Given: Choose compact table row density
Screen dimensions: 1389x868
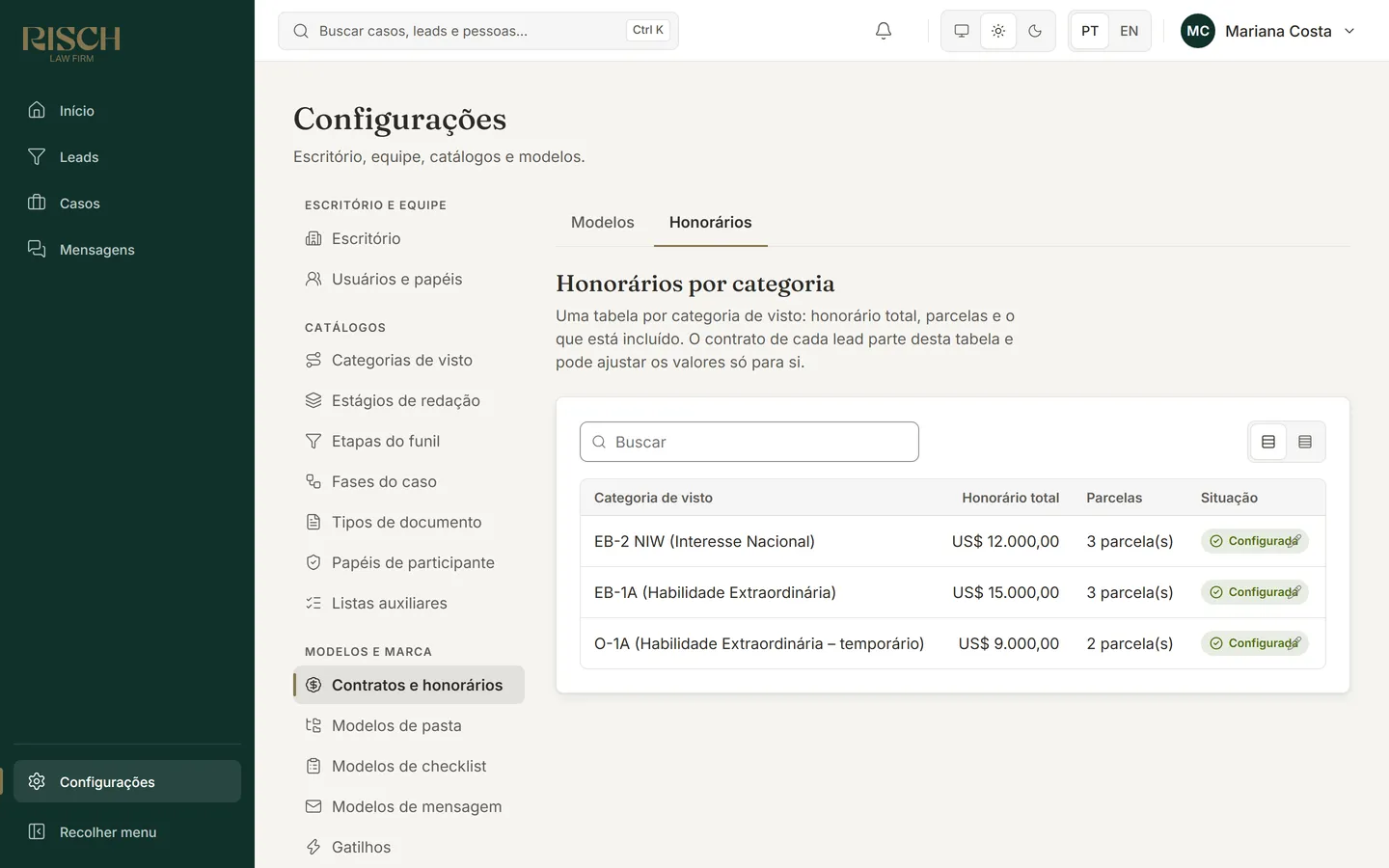Looking at the screenshot, I should click(x=1305, y=442).
